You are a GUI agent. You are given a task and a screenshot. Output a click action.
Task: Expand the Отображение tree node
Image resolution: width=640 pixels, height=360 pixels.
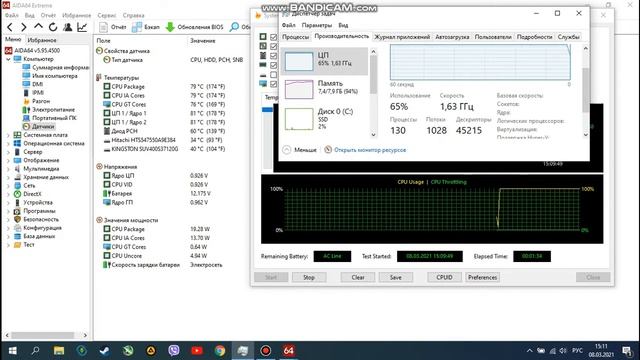tap(8, 160)
